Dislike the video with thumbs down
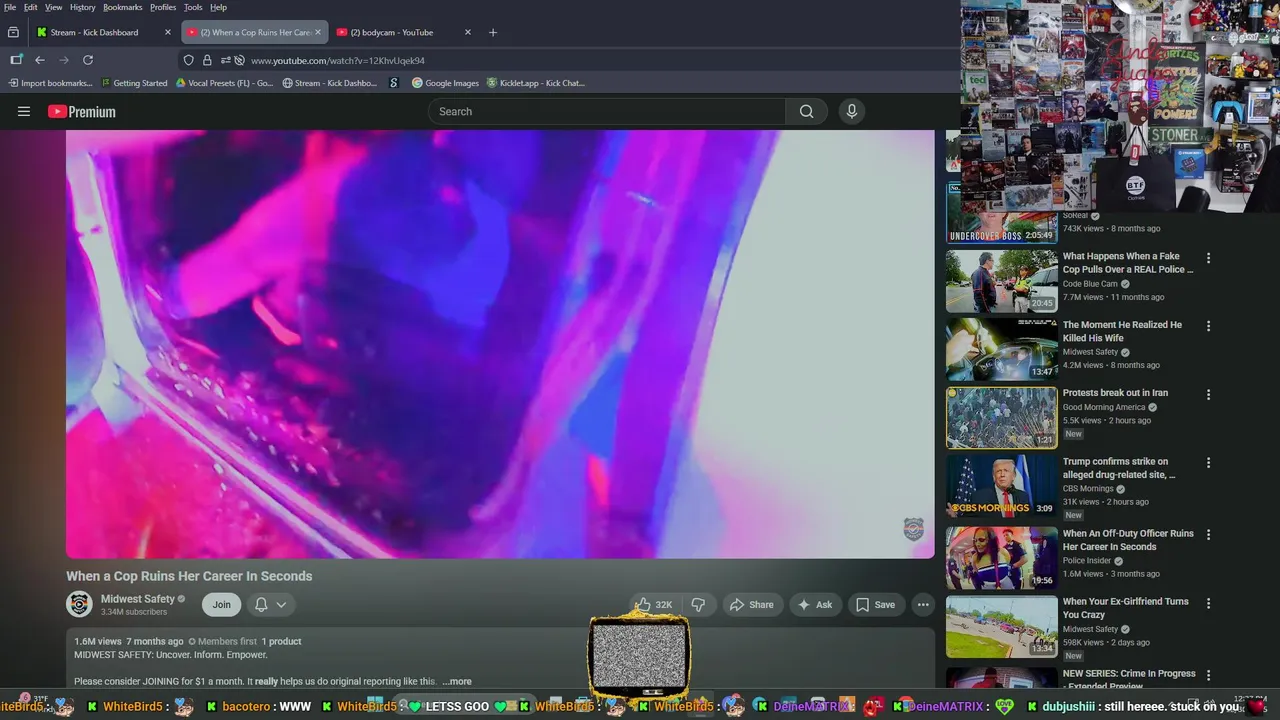Viewport: 1280px width, 720px height. [x=698, y=605]
